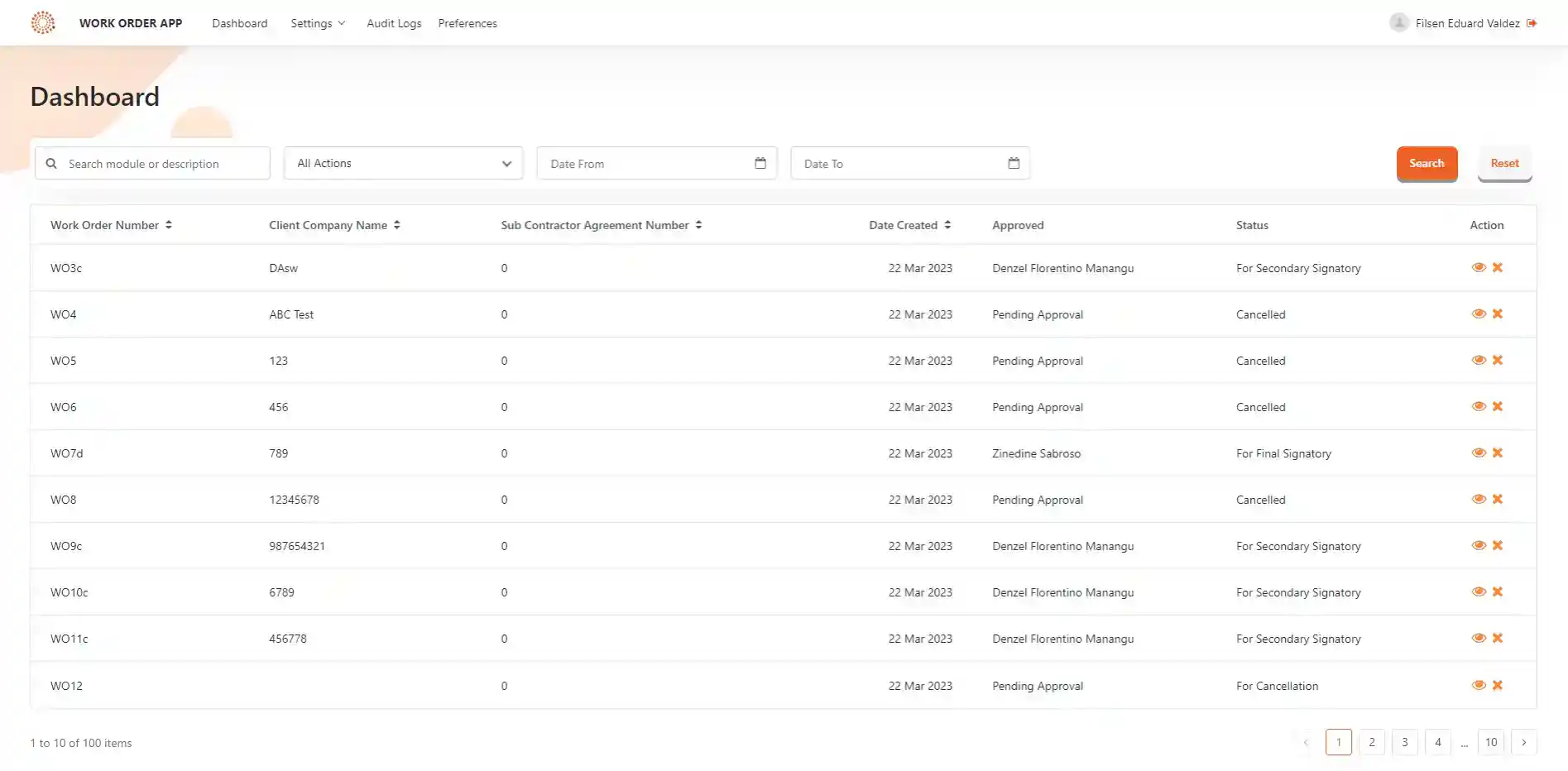
Task: Click the Work Order App logo icon
Action: pos(43,22)
